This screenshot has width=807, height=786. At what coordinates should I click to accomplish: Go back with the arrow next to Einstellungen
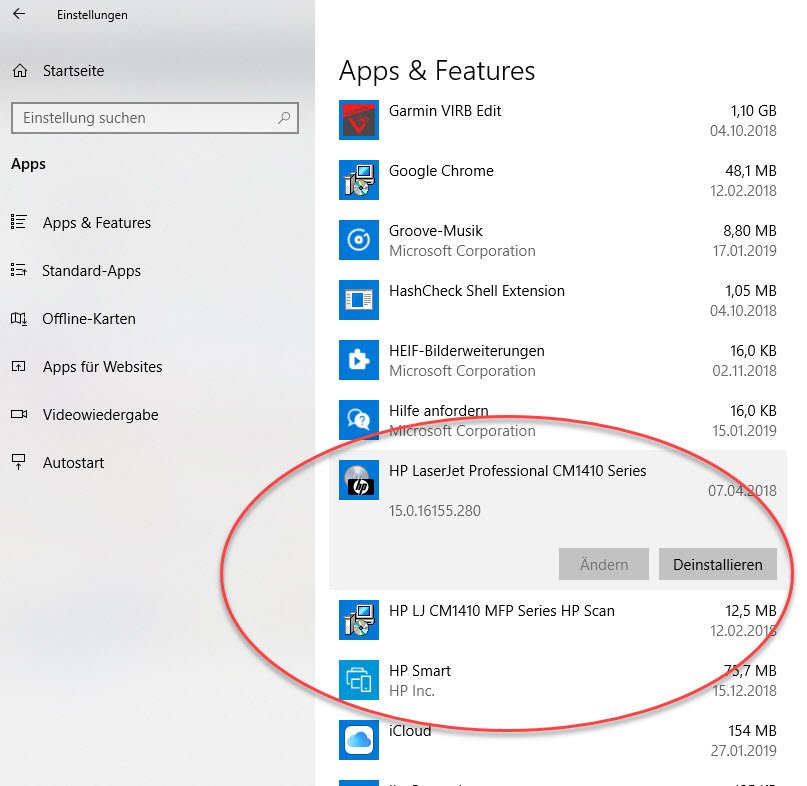click(x=19, y=14)
